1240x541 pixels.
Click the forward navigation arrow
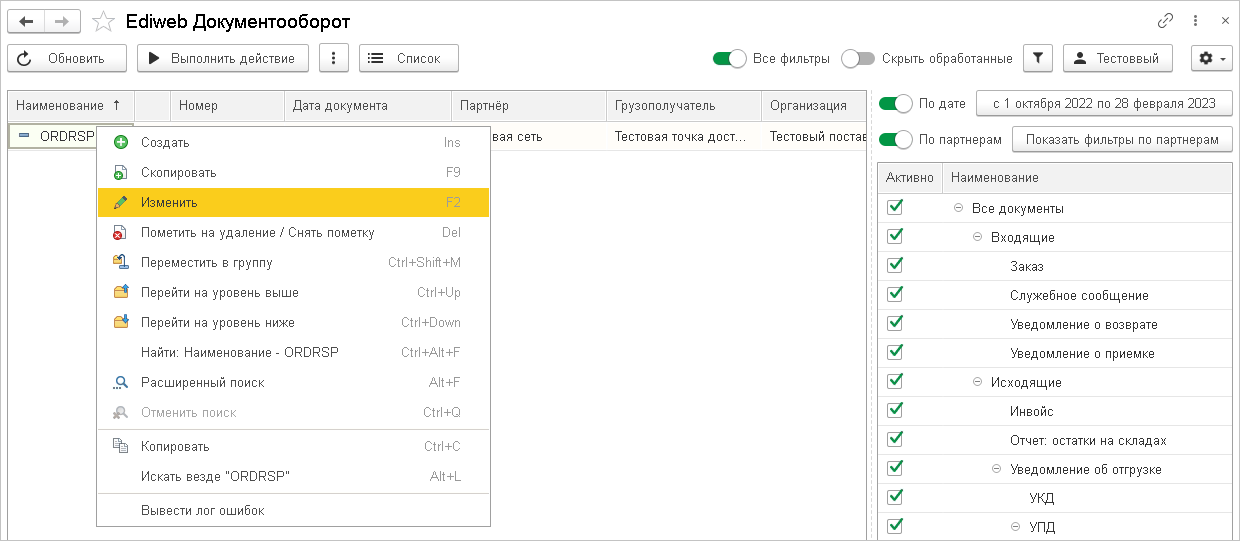click(62, 21)
